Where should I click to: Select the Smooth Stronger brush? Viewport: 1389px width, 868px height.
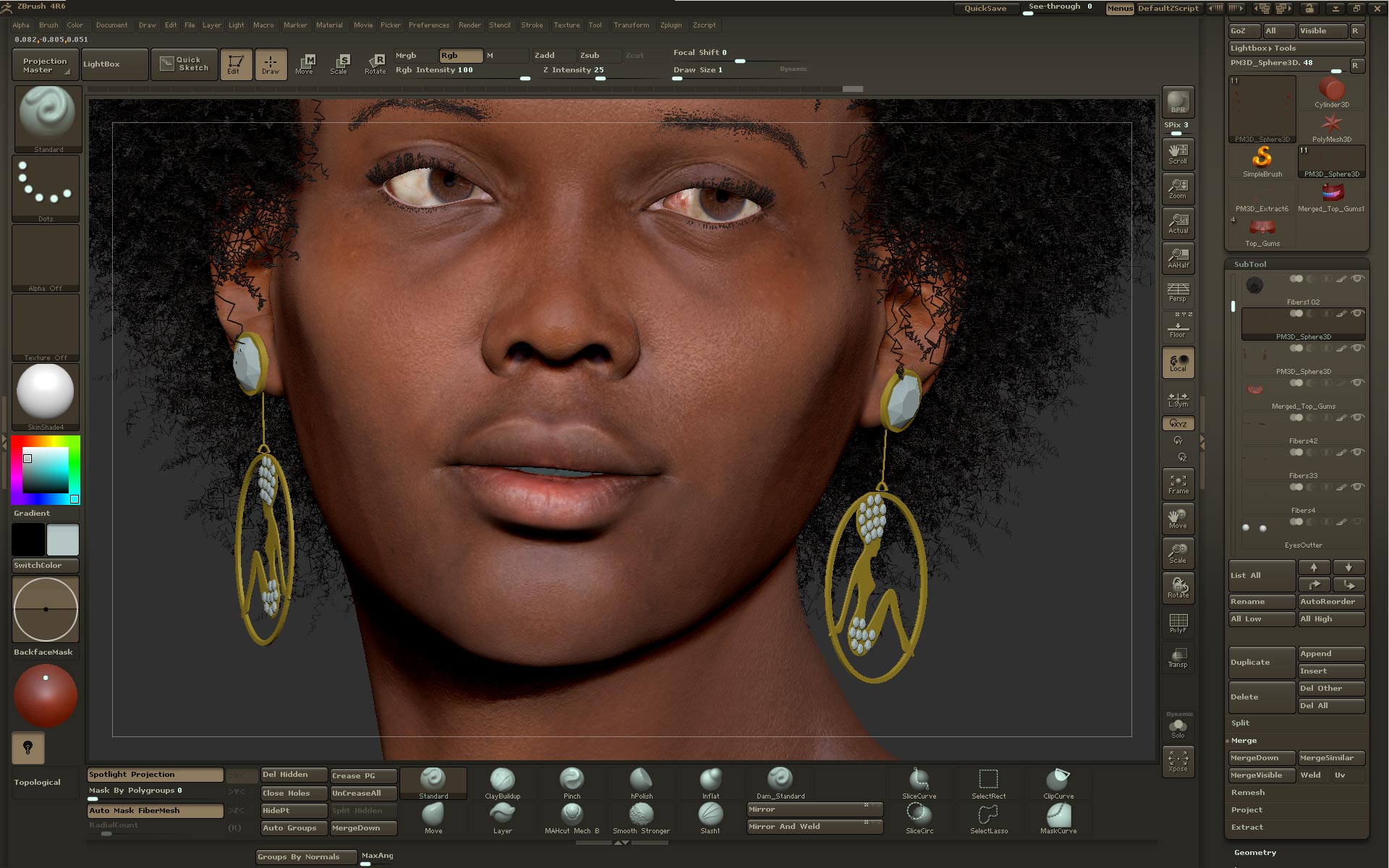(x=641, y=818)
